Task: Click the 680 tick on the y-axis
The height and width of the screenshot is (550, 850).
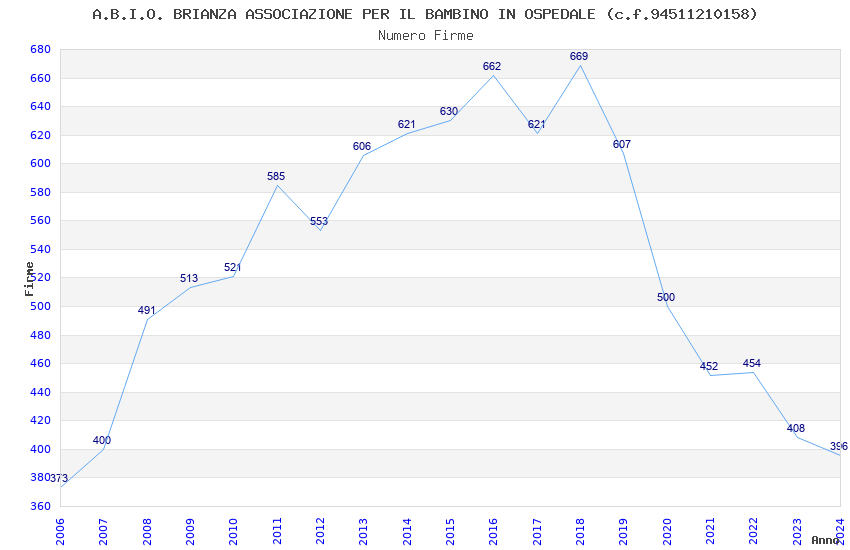Action: tap(41, 50)
